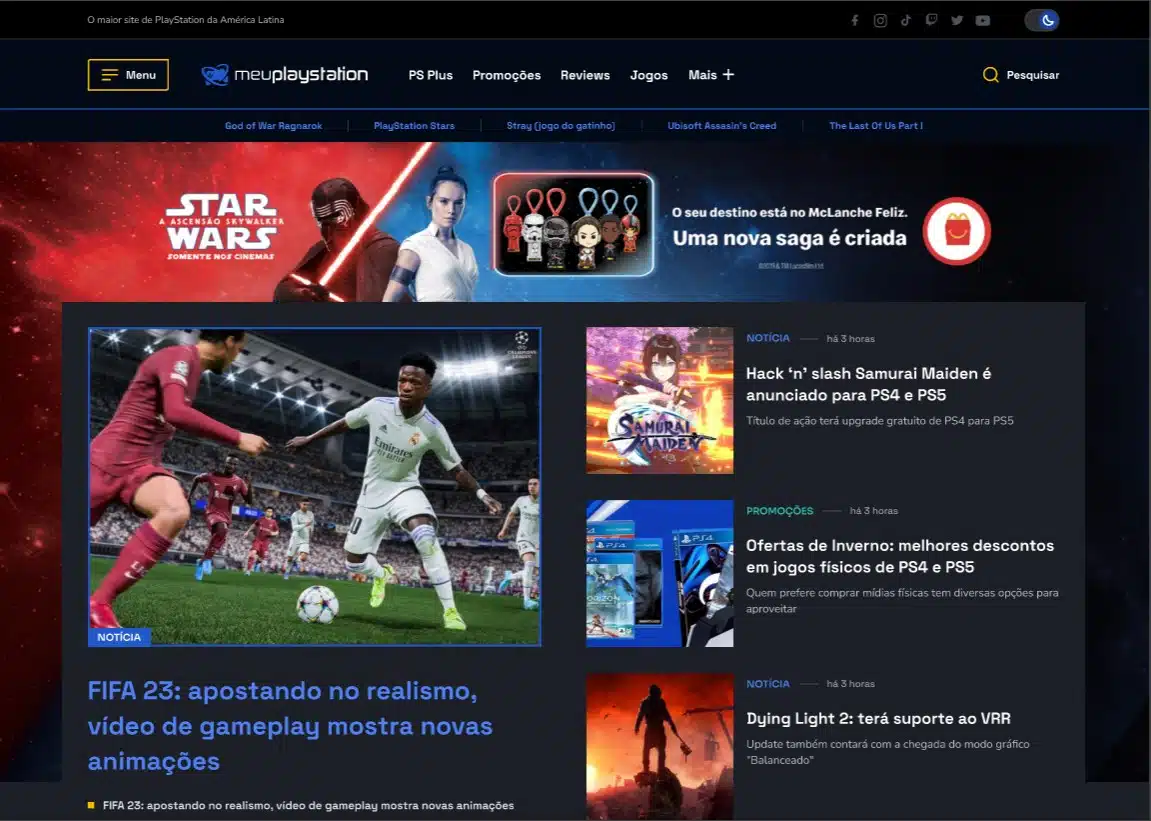Screen dimensions: 1151x821
Task: Open the Pesquisar search icon
Action: click(x=1021, y=74)
